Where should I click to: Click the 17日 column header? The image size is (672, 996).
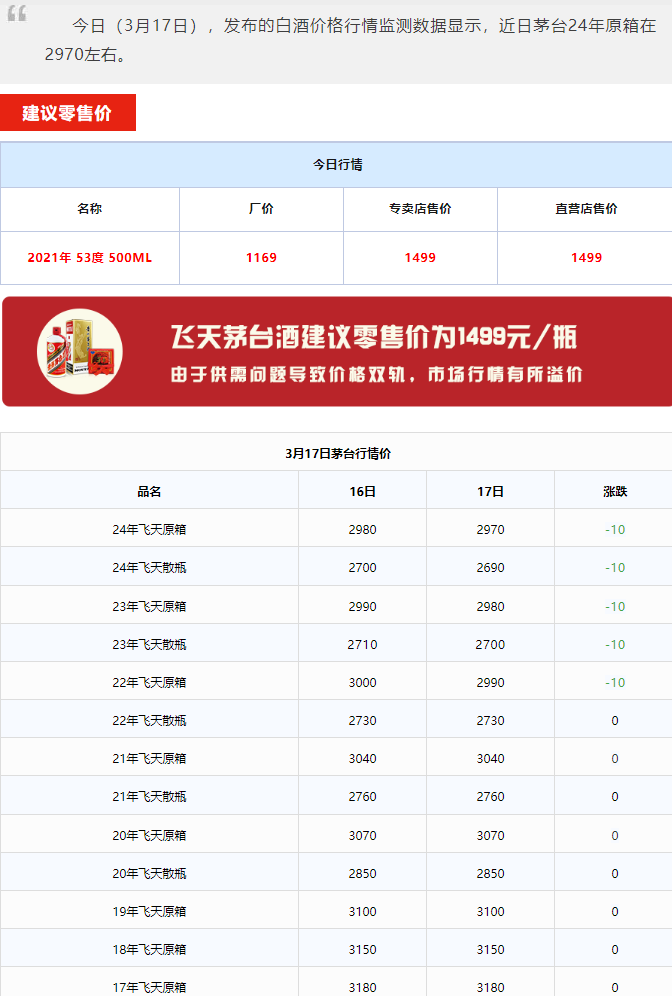(490, 492)
